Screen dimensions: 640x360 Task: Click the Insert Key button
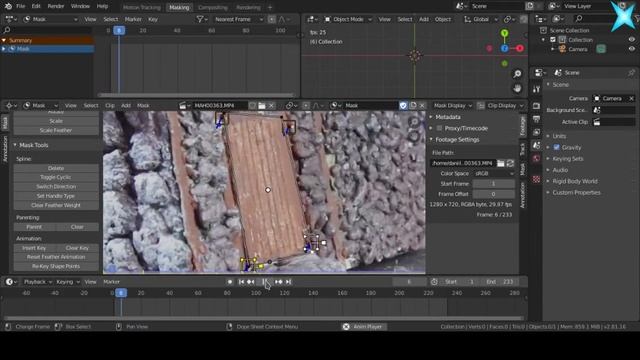pyautogui.click(x=34, y=248)
